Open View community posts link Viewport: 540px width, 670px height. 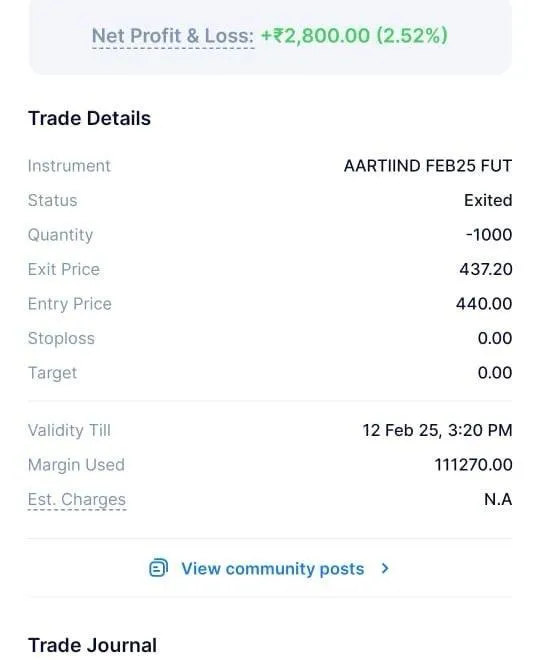[x=273, y=569]
